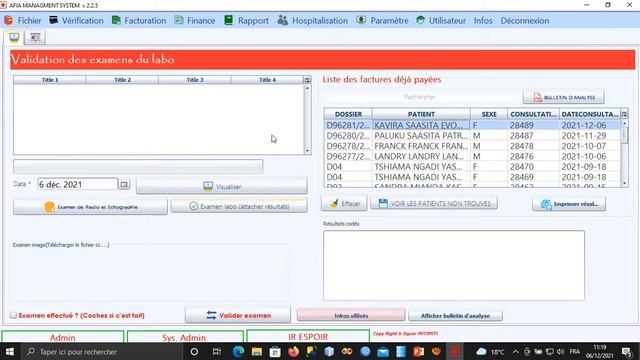Click the Title 4 column header
640x360 pixels.
[267, 80]
